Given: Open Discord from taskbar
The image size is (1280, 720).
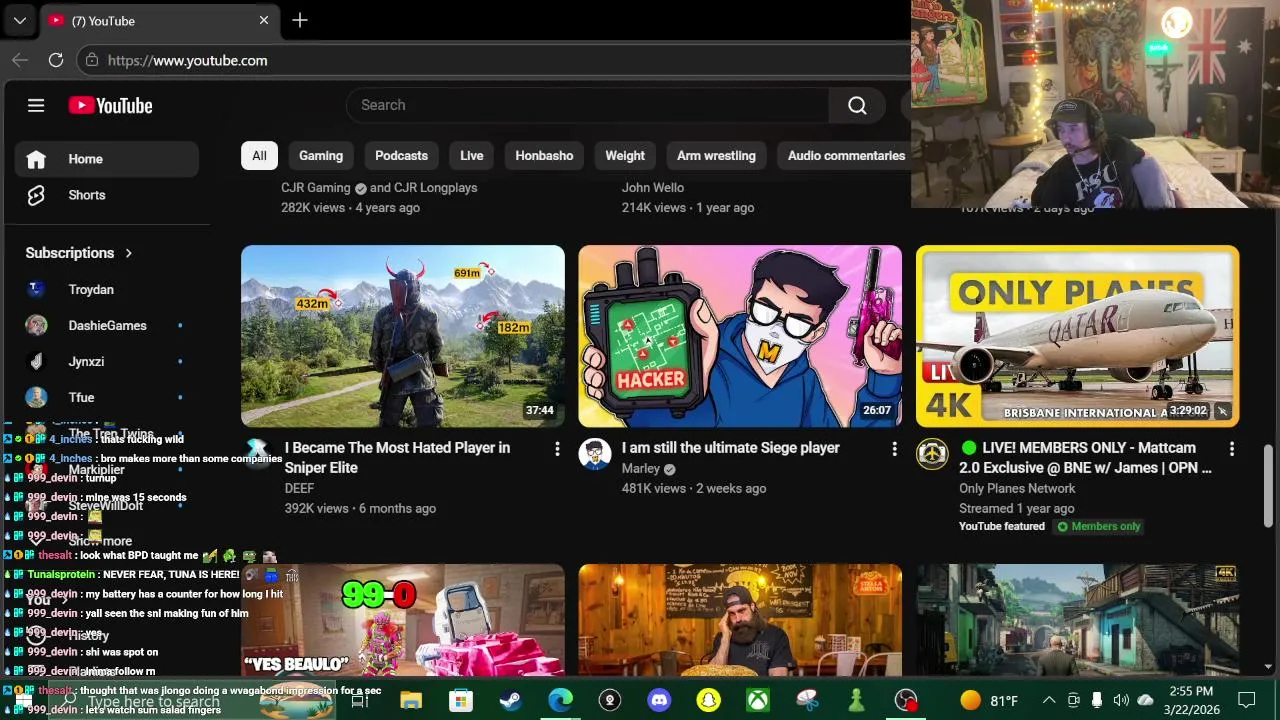Looking at the screenshot, I should pos(659,700).
